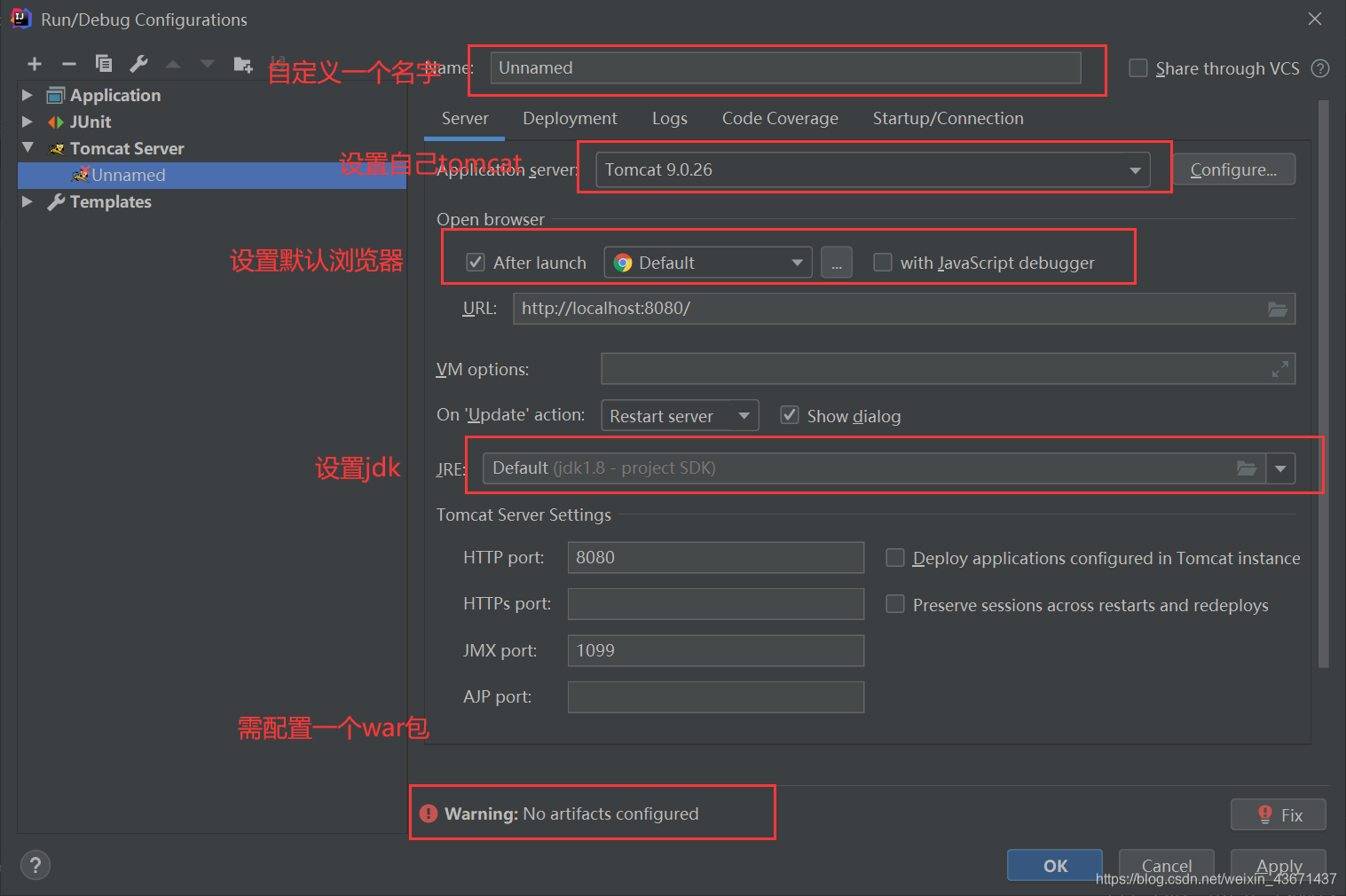Open the Default browser dropdown

click(708, 263)
